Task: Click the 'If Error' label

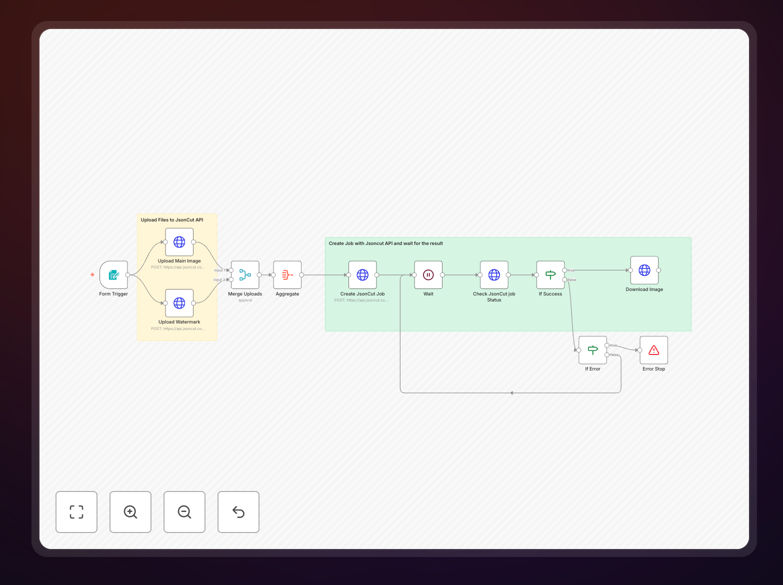Action: (x=593, y=369)
